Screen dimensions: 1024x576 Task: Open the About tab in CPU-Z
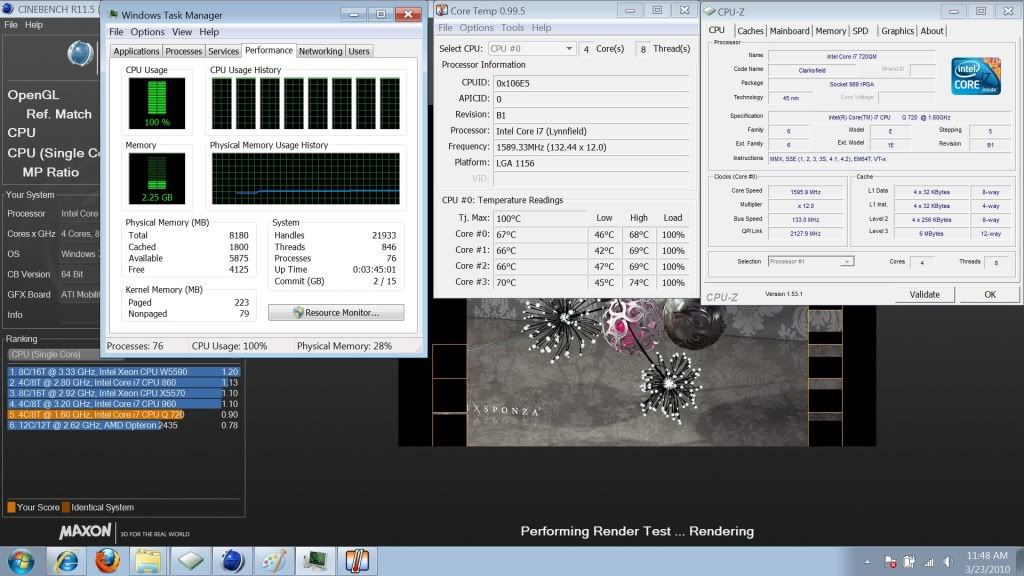coord(932,31)
